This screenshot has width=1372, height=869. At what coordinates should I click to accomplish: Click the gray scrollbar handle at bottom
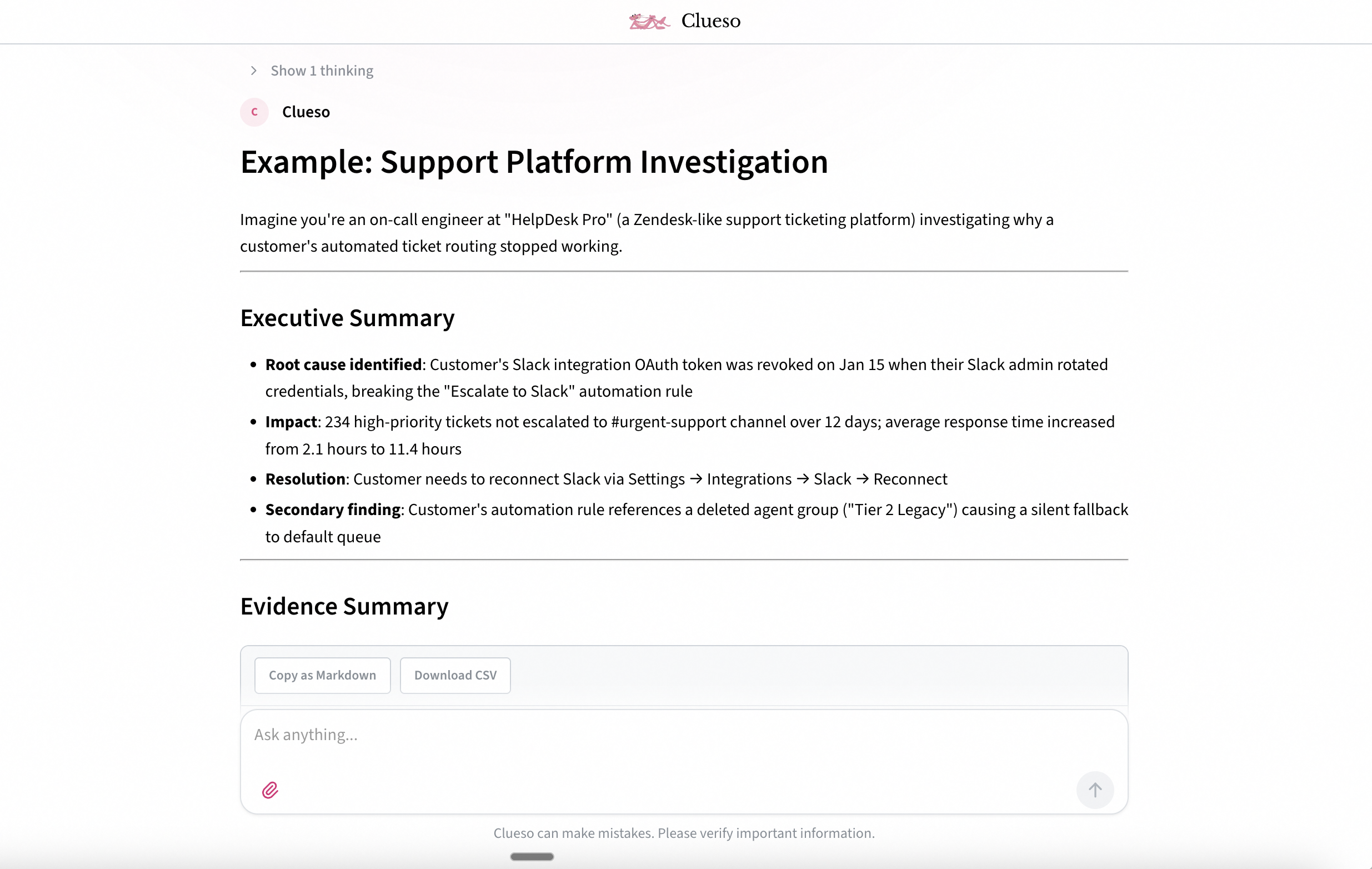(x=532, y=856)
